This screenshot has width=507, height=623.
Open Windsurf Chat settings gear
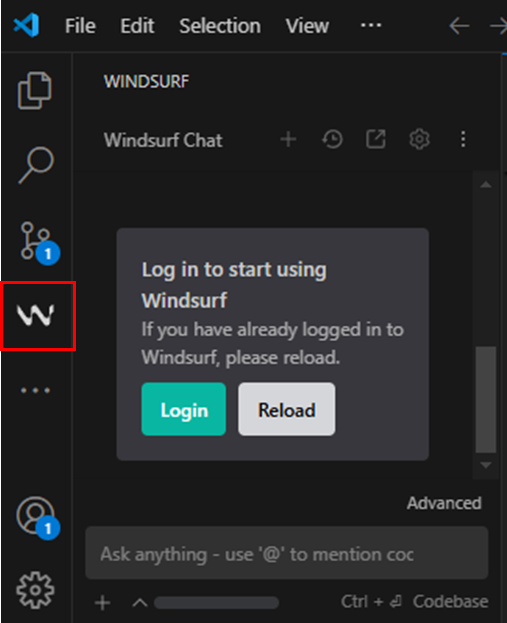pyautogui.click(x=420, y=139)
